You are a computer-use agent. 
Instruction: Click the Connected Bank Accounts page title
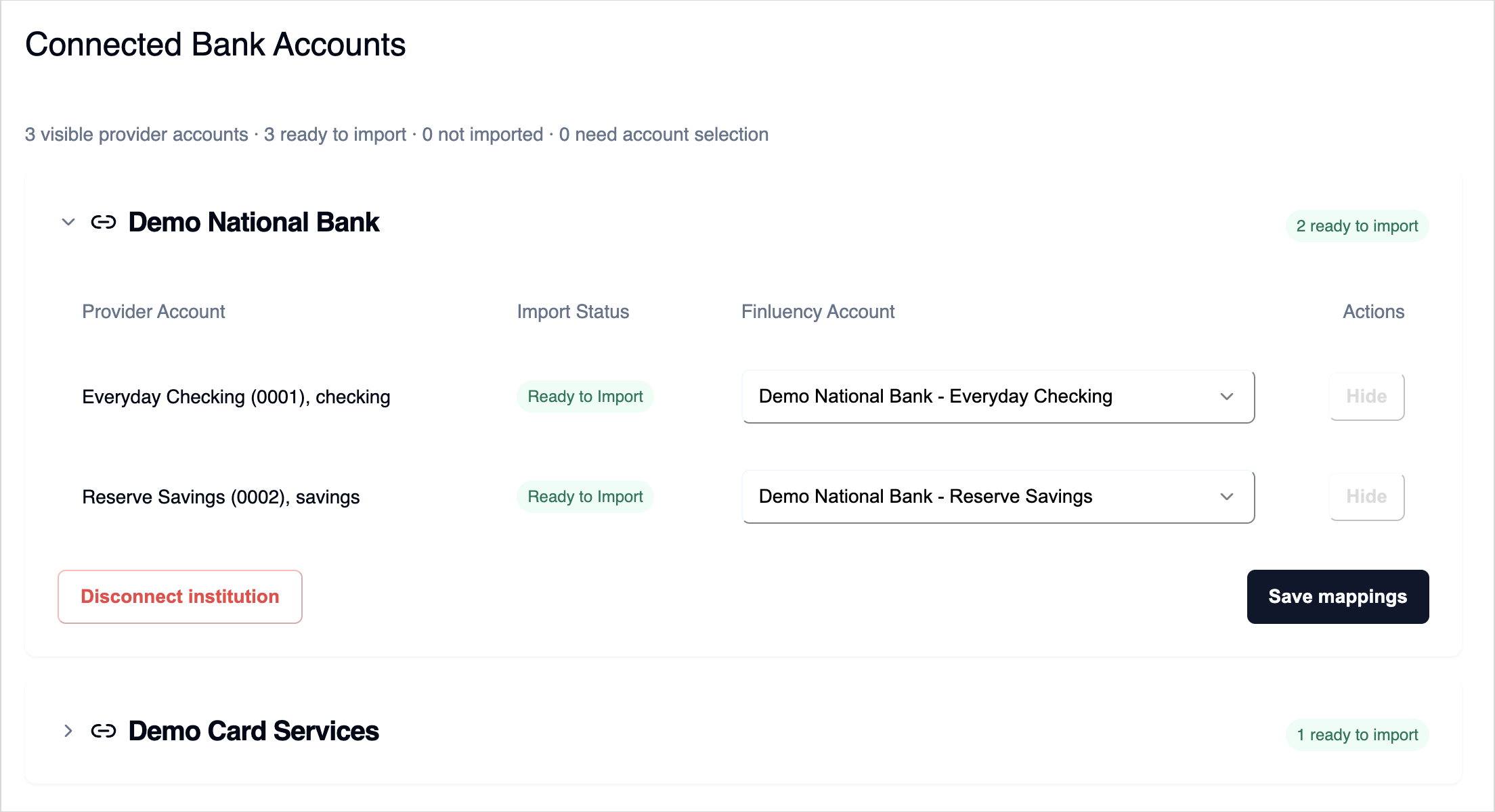215,45
